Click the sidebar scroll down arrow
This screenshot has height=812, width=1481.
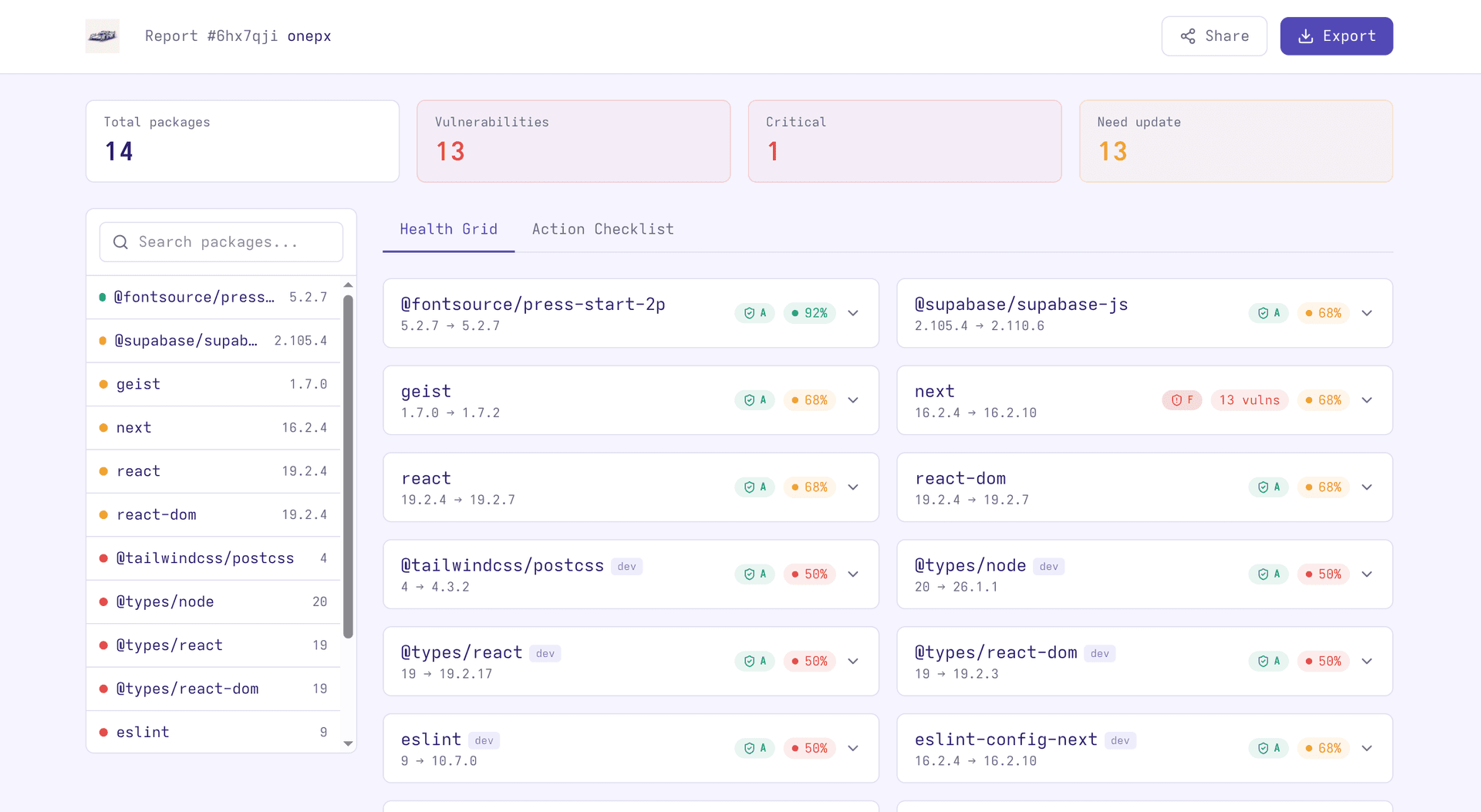pyautogui.click(x=348, y=743)
